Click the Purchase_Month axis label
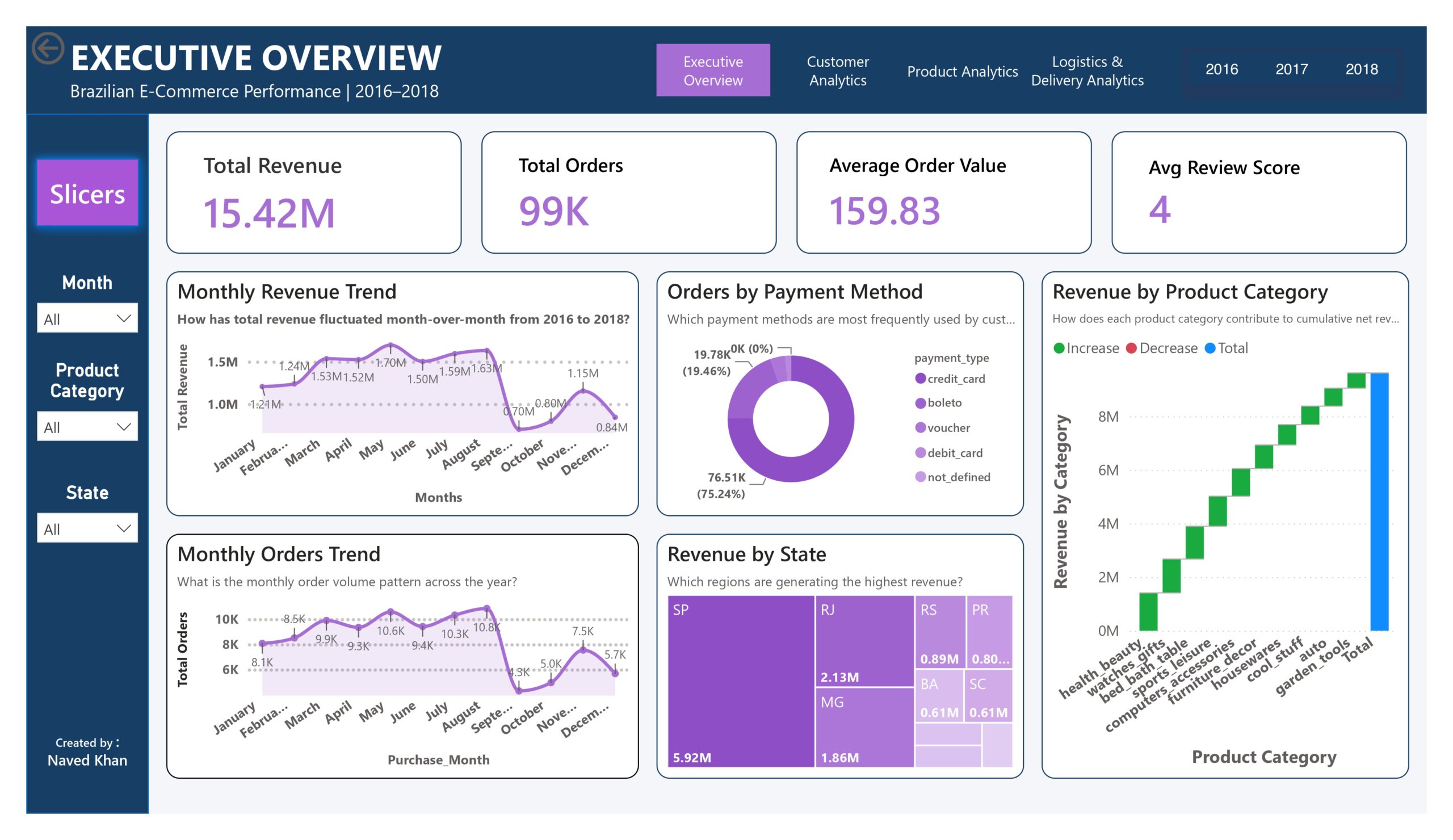This screenshot has width=1453, height=840. pos(438,760)
